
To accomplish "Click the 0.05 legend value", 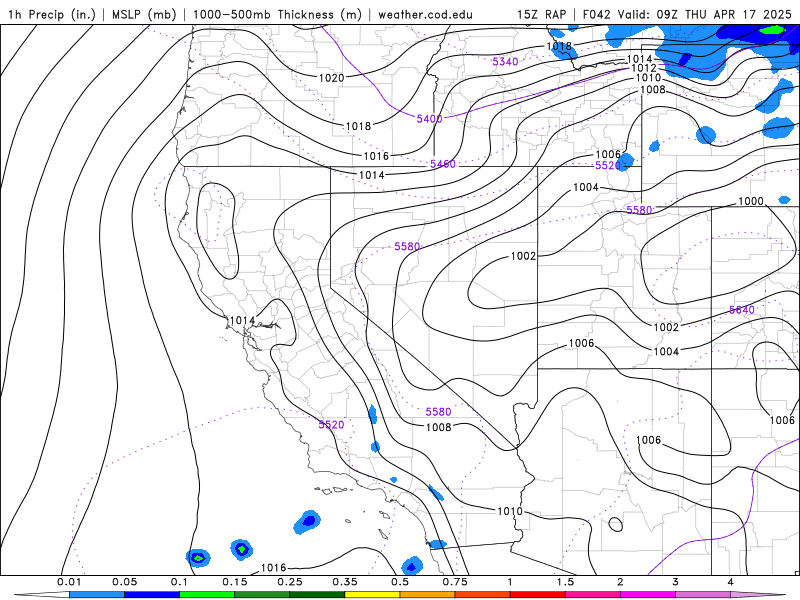I will [124, 582].
